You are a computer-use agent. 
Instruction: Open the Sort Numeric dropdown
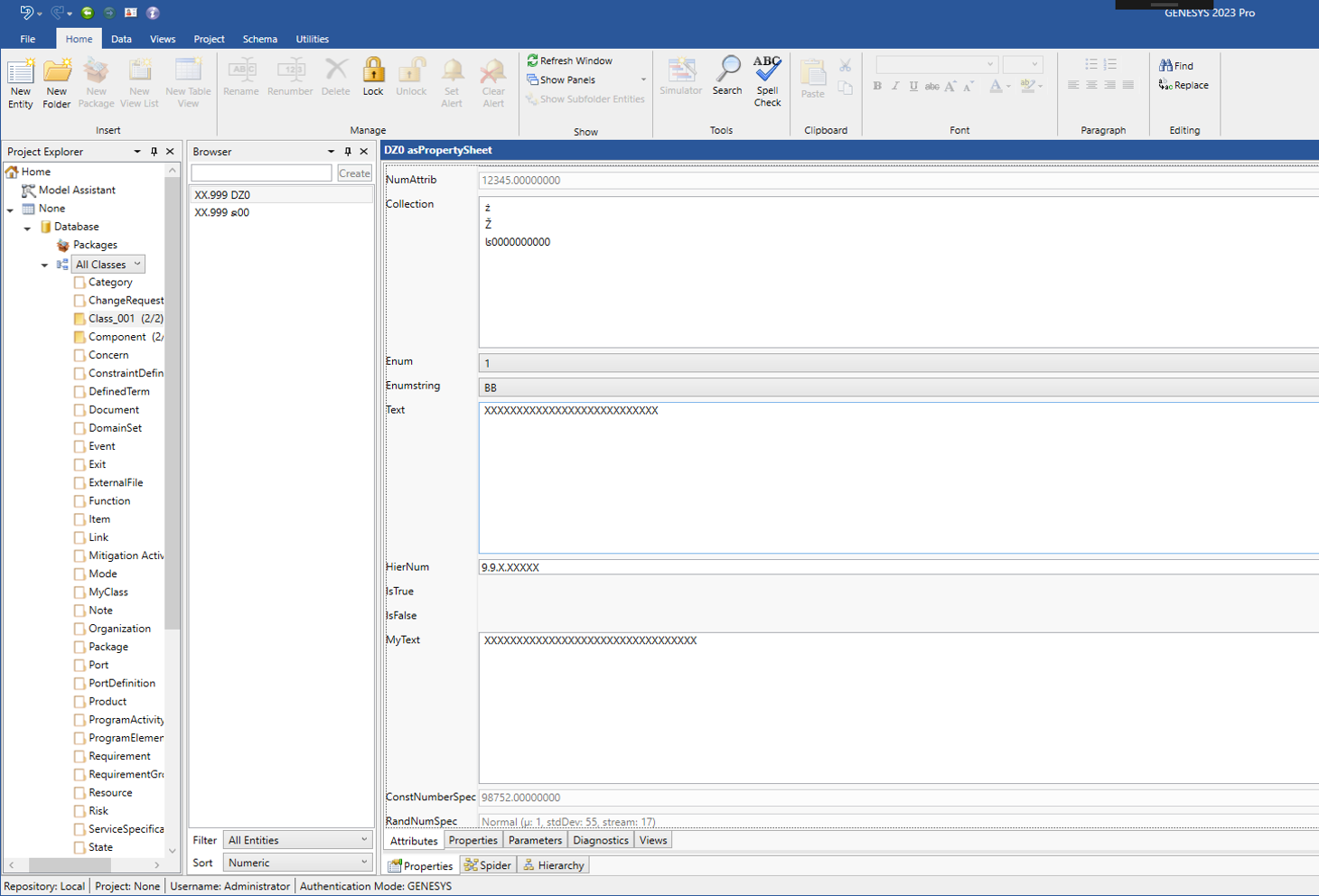tap(297, 863)
